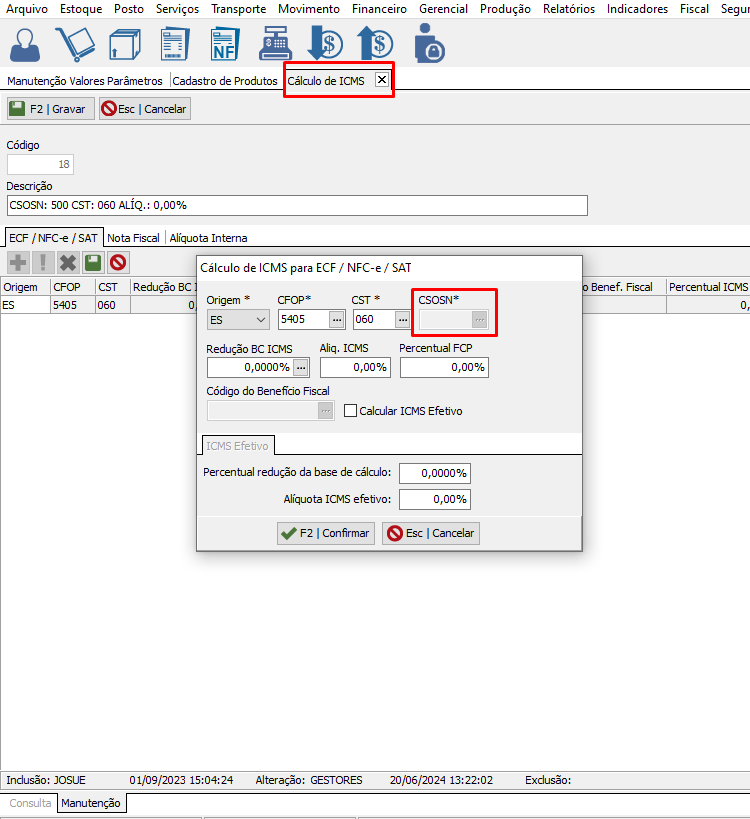The height and width of the screenshot is (819, 750).
Task: Open CFOP lookup ellipsis button
Action: (337, 320)
